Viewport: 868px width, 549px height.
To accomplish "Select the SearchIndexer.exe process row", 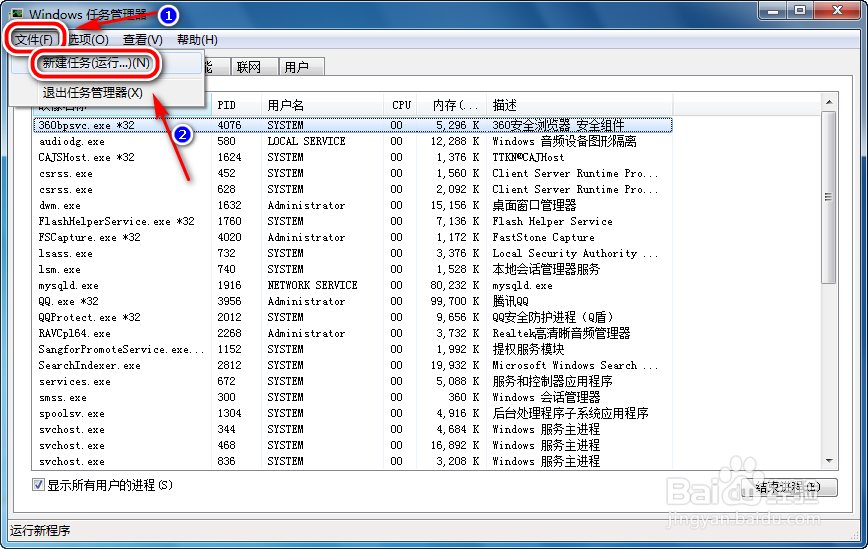I will click(x=353, y=365).
